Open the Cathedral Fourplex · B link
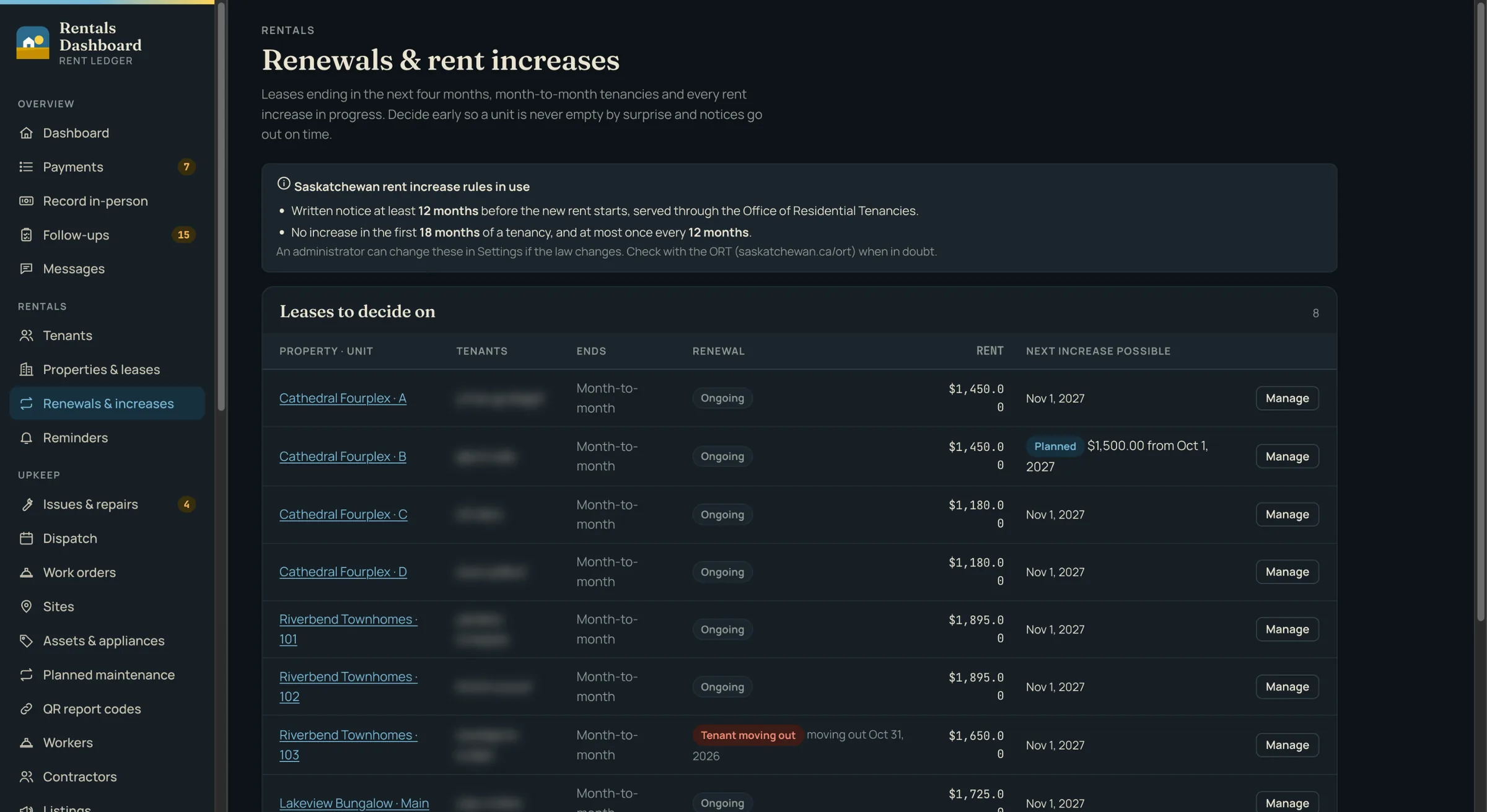The image size is (1487, 812). click(343, 456)
